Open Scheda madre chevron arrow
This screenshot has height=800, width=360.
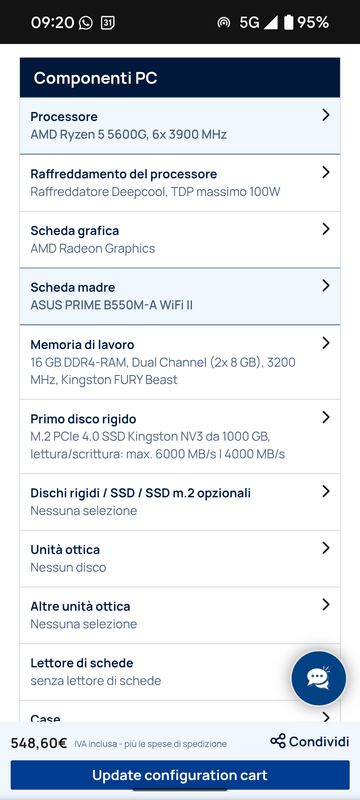(x=326, y=286)
